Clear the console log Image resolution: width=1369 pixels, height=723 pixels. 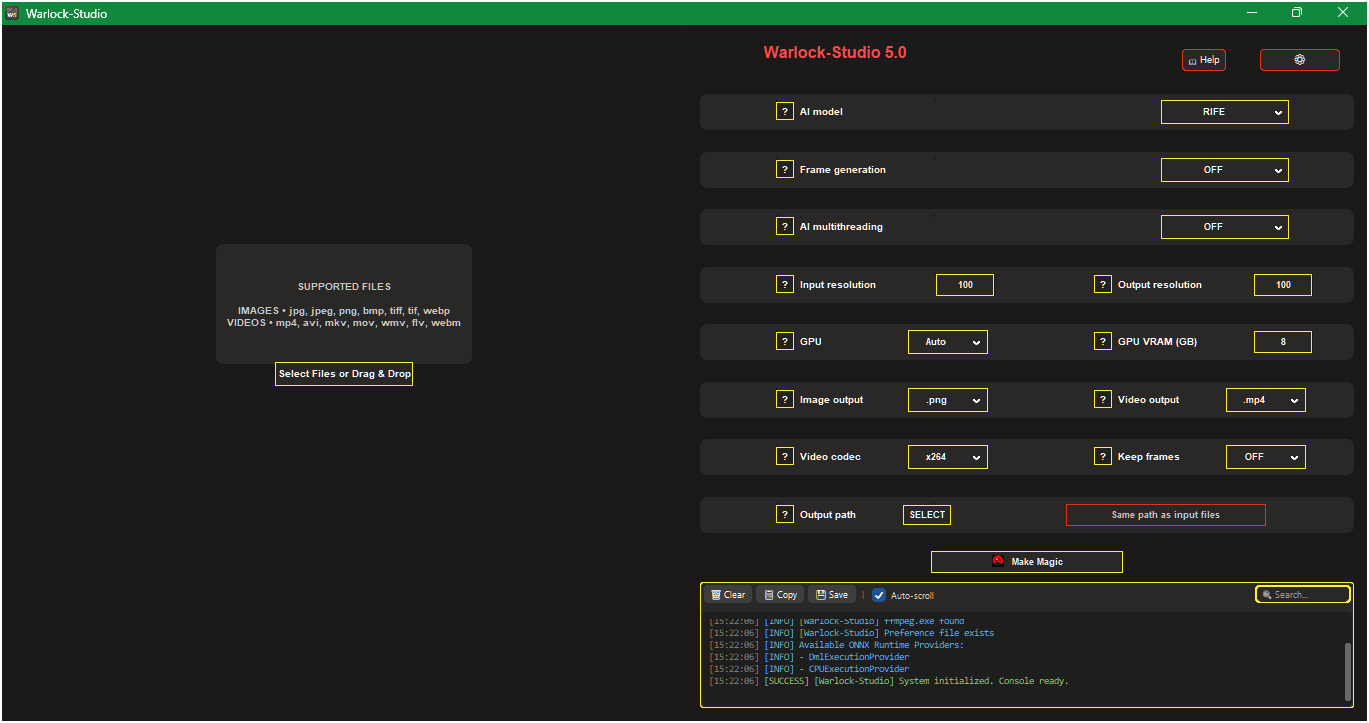click(x=728, y=595)
